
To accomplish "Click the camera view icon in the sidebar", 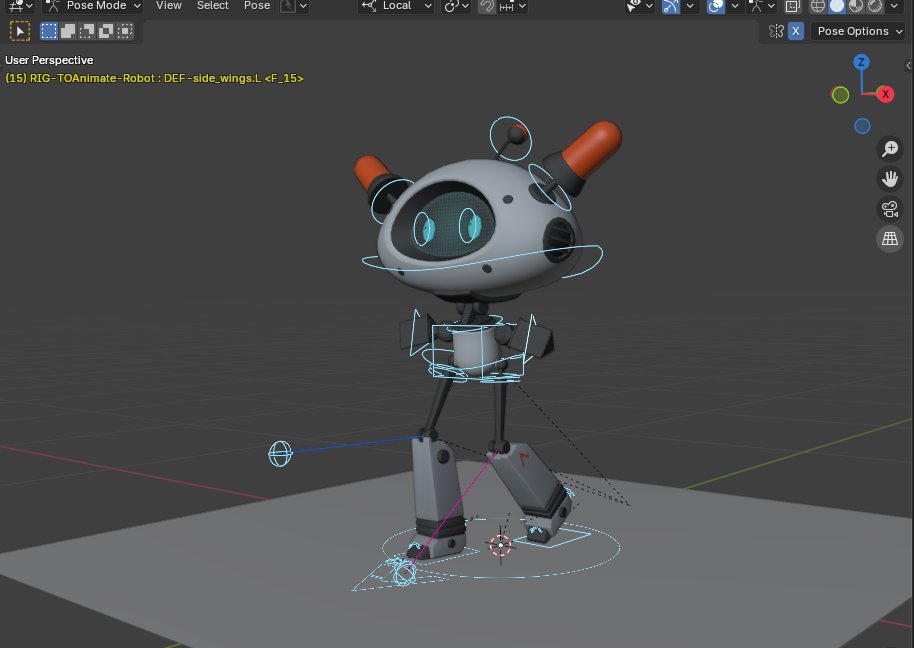I will 889,209.
